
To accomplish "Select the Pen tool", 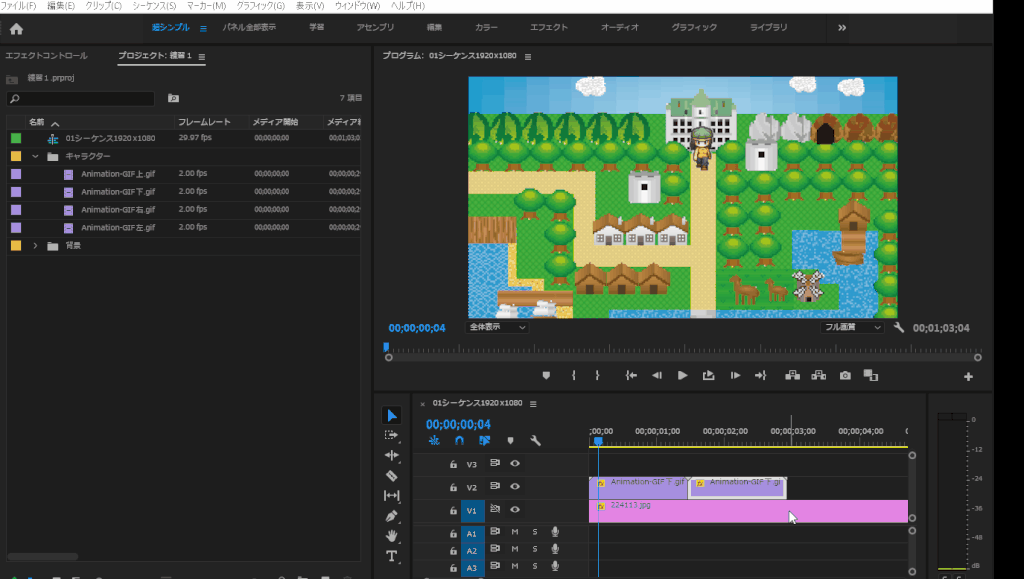I will click(391, 516).
